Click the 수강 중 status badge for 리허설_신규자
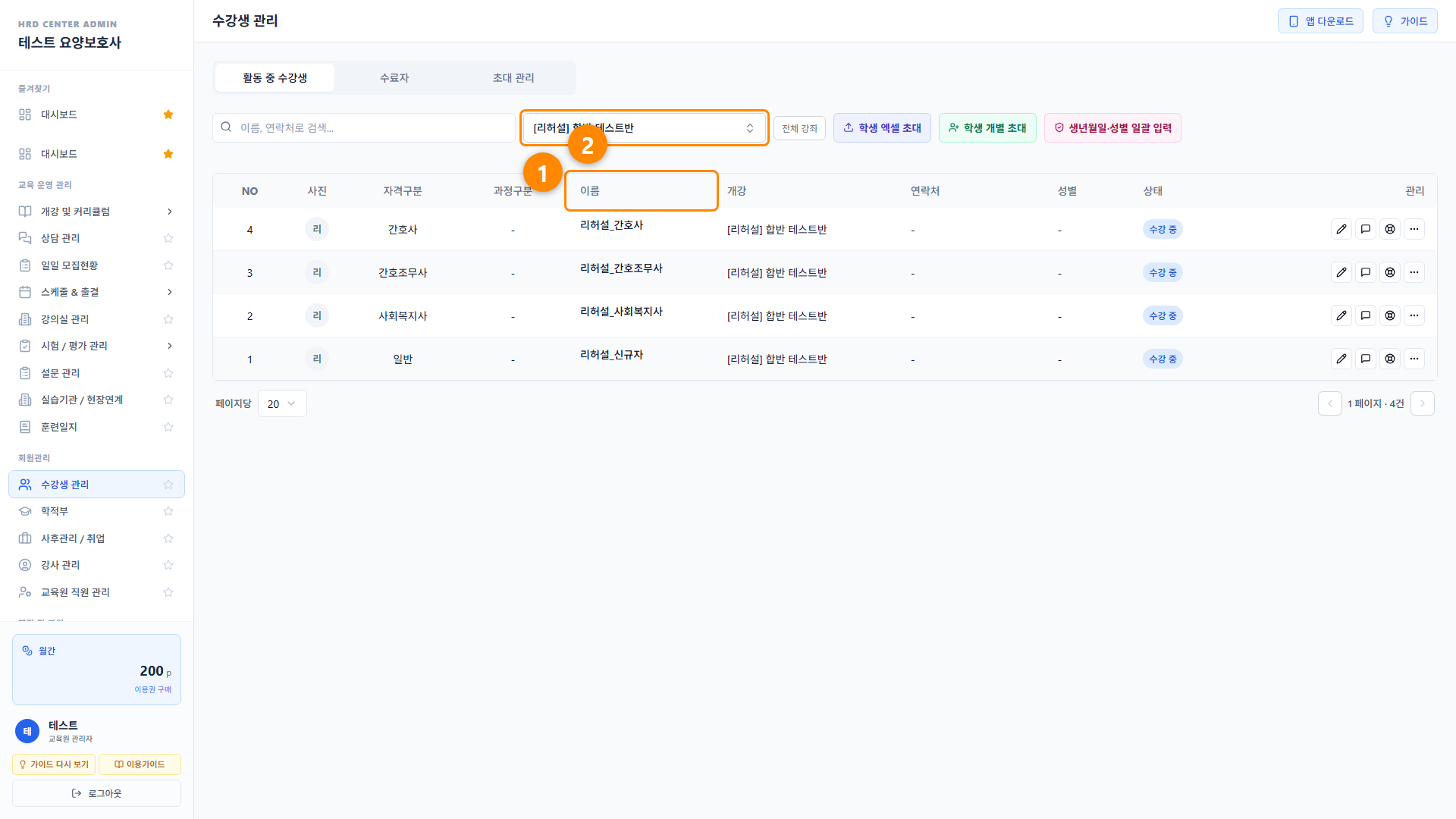Screen dimensions: 1456x819 click(1163, 359)
